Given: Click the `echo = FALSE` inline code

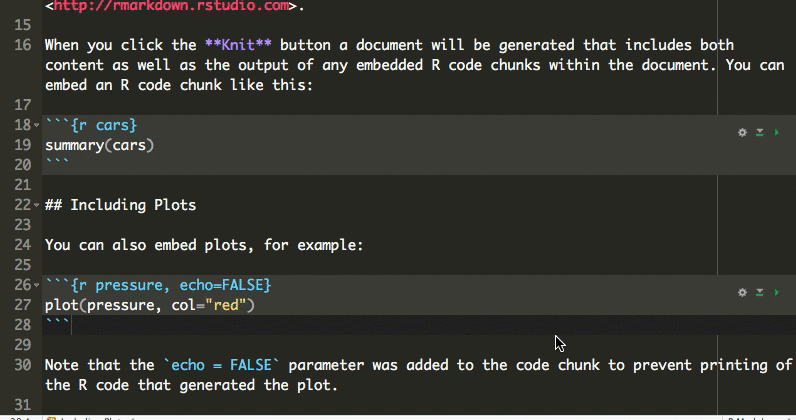Looking at the screenshot, I should tap(222, 365).
